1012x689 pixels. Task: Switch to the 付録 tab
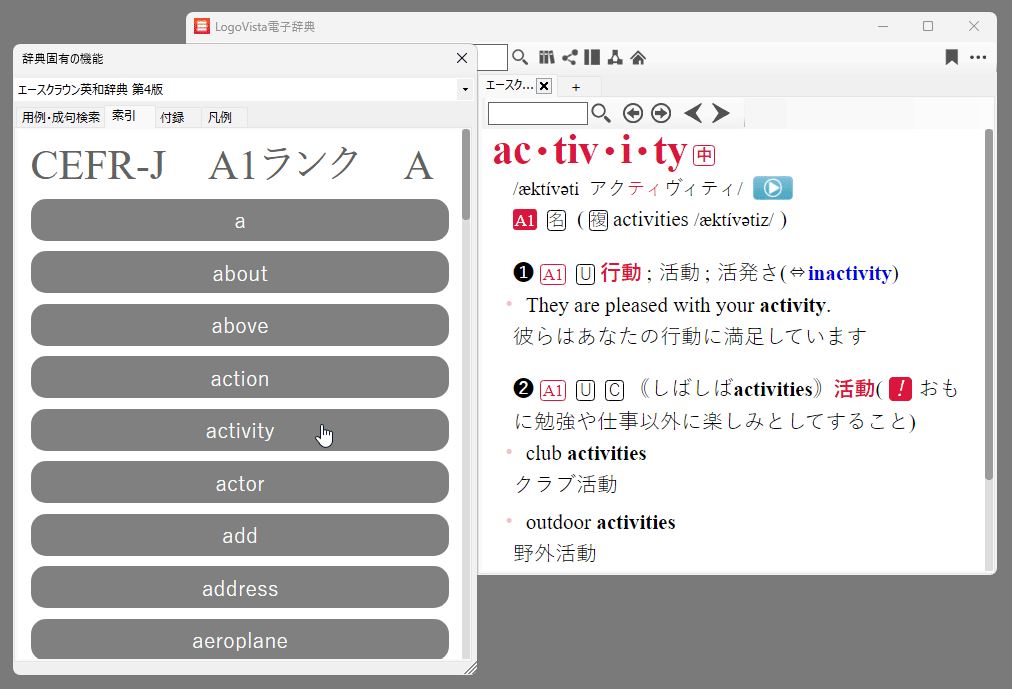172,117
